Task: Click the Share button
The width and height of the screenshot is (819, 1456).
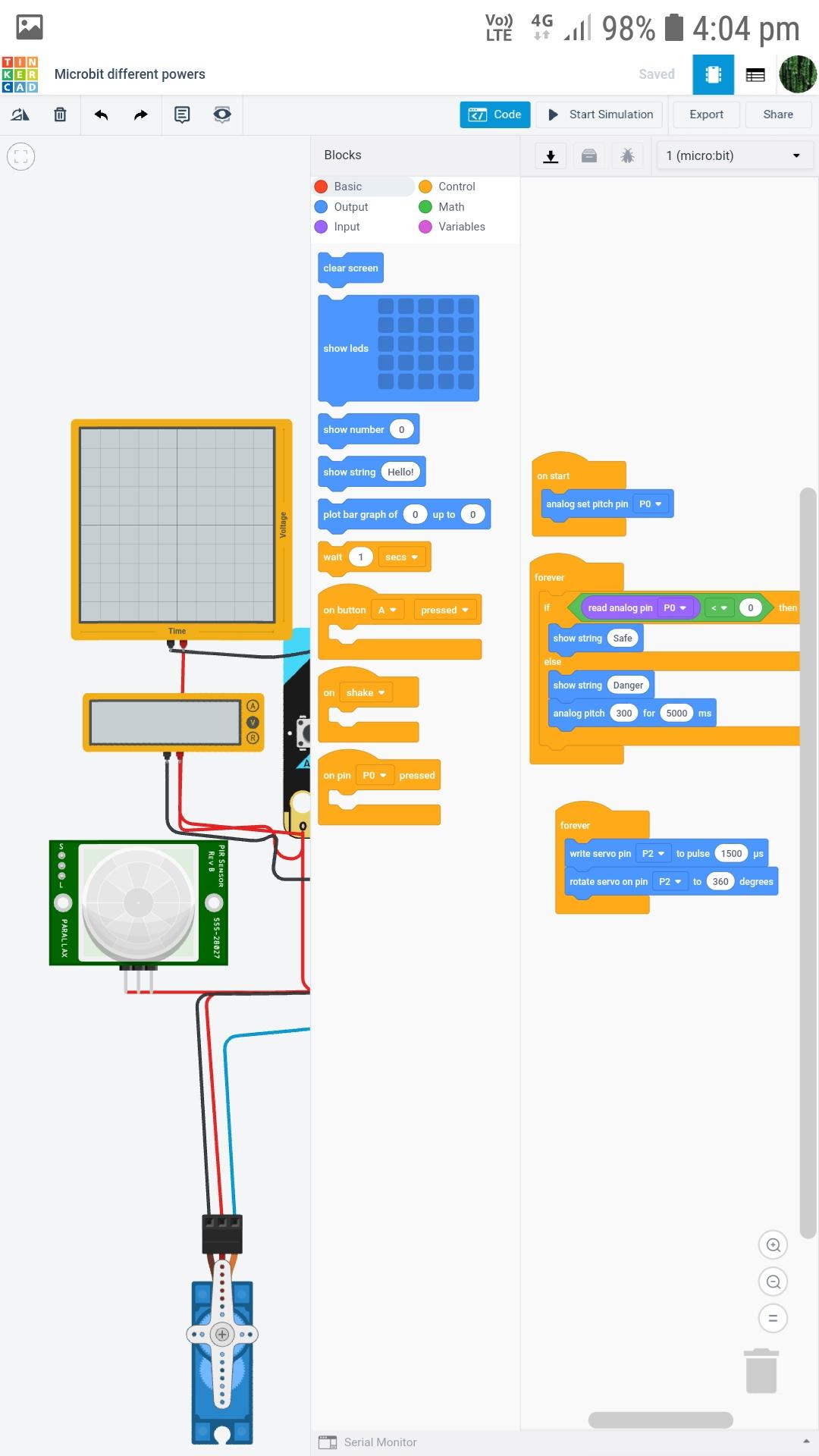Action: 778,115
